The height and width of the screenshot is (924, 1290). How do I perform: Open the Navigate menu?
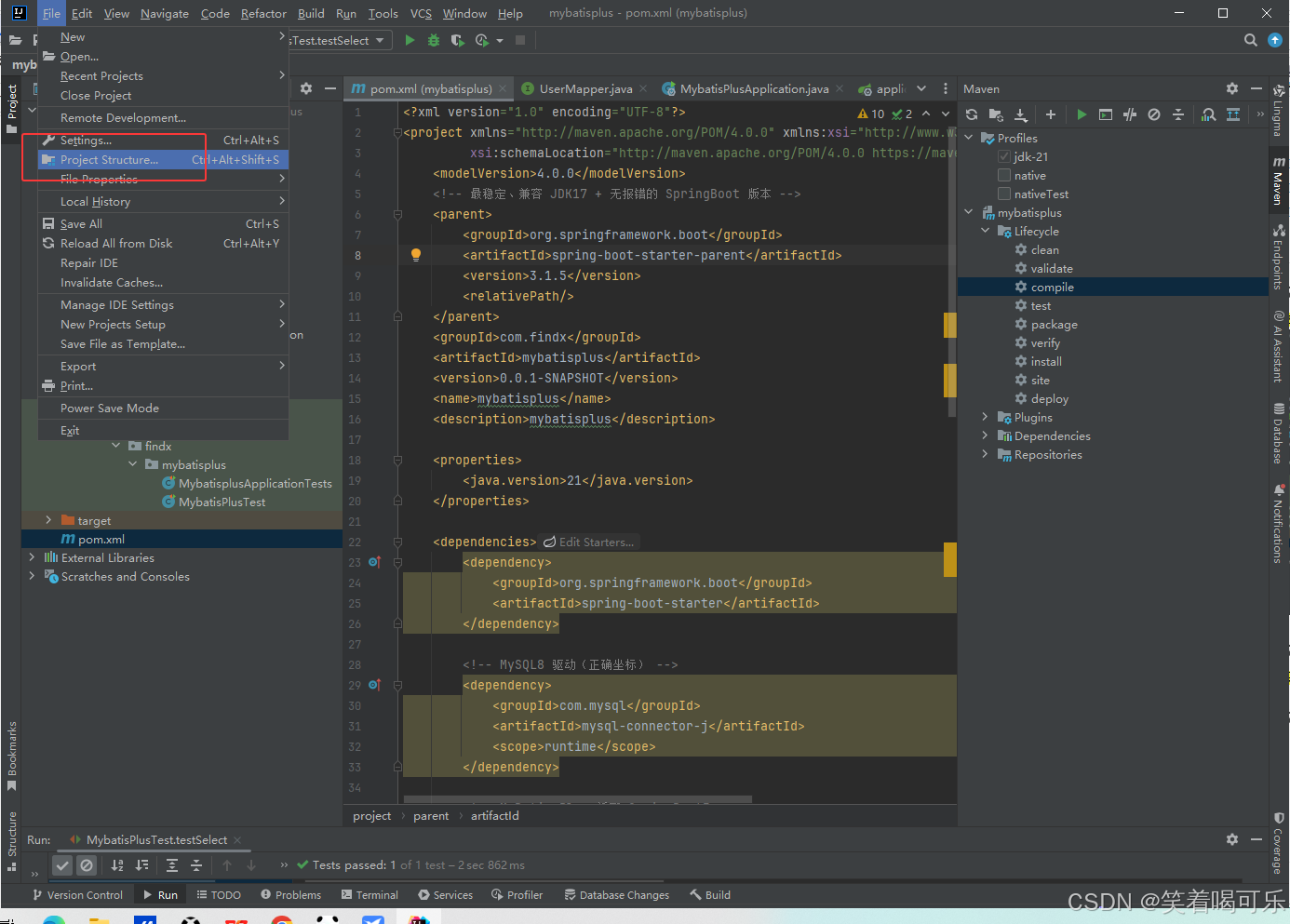click(x=165, y=13)
